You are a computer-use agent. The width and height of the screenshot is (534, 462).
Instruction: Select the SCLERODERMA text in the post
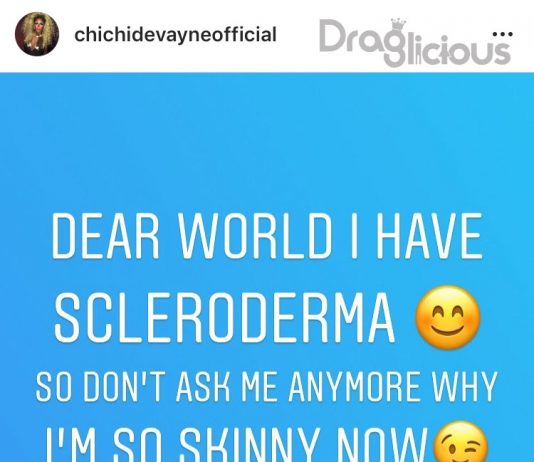(224, 318)
